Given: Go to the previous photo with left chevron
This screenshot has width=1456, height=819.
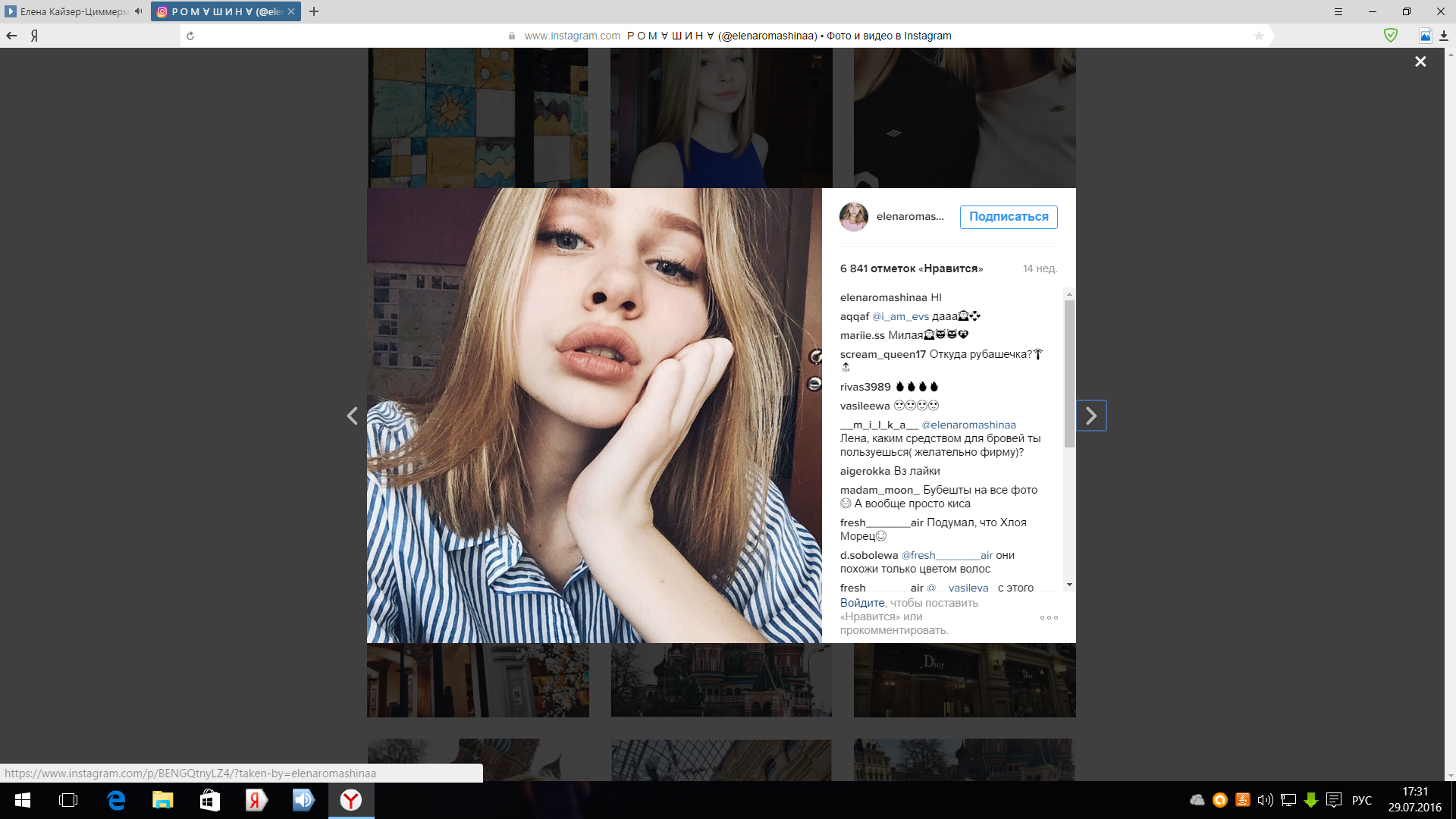Looking at the screenshot, I should tap(352, 416).
